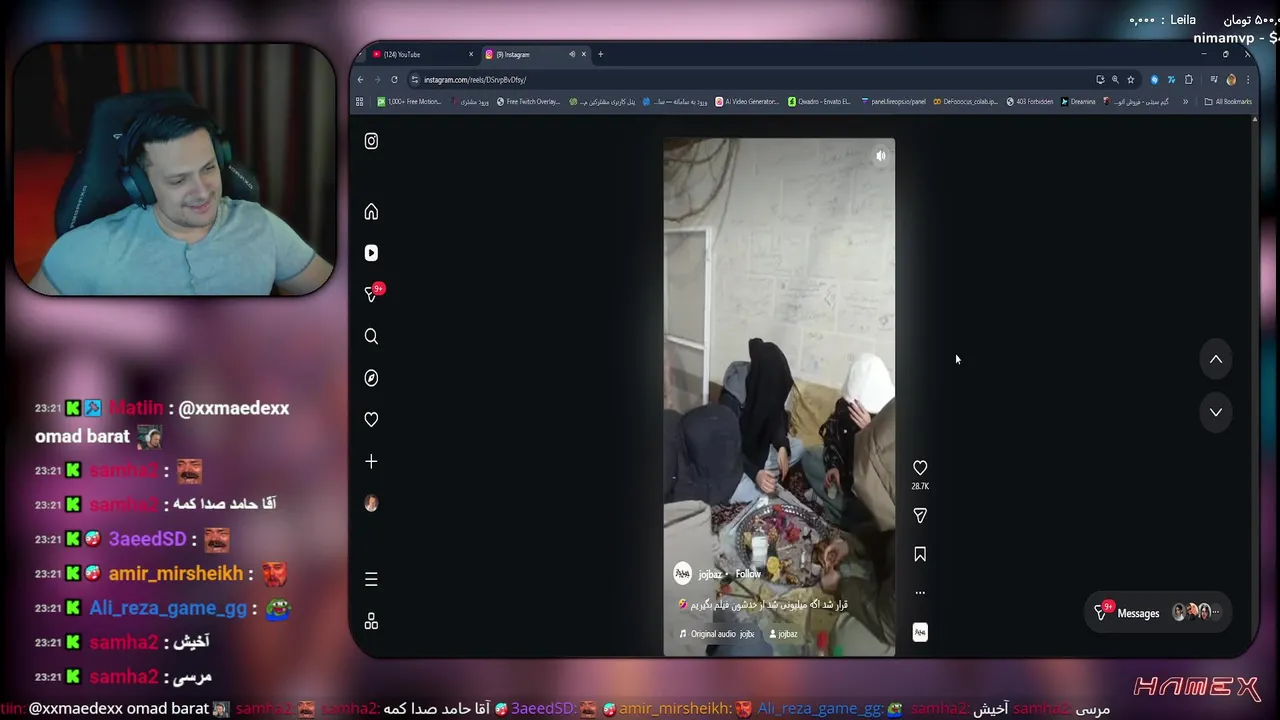Open the Meta apps grid icon in sidebar
Image resolution: width=1280 pixels, height=720 pixels.
(x=371, y=621)
